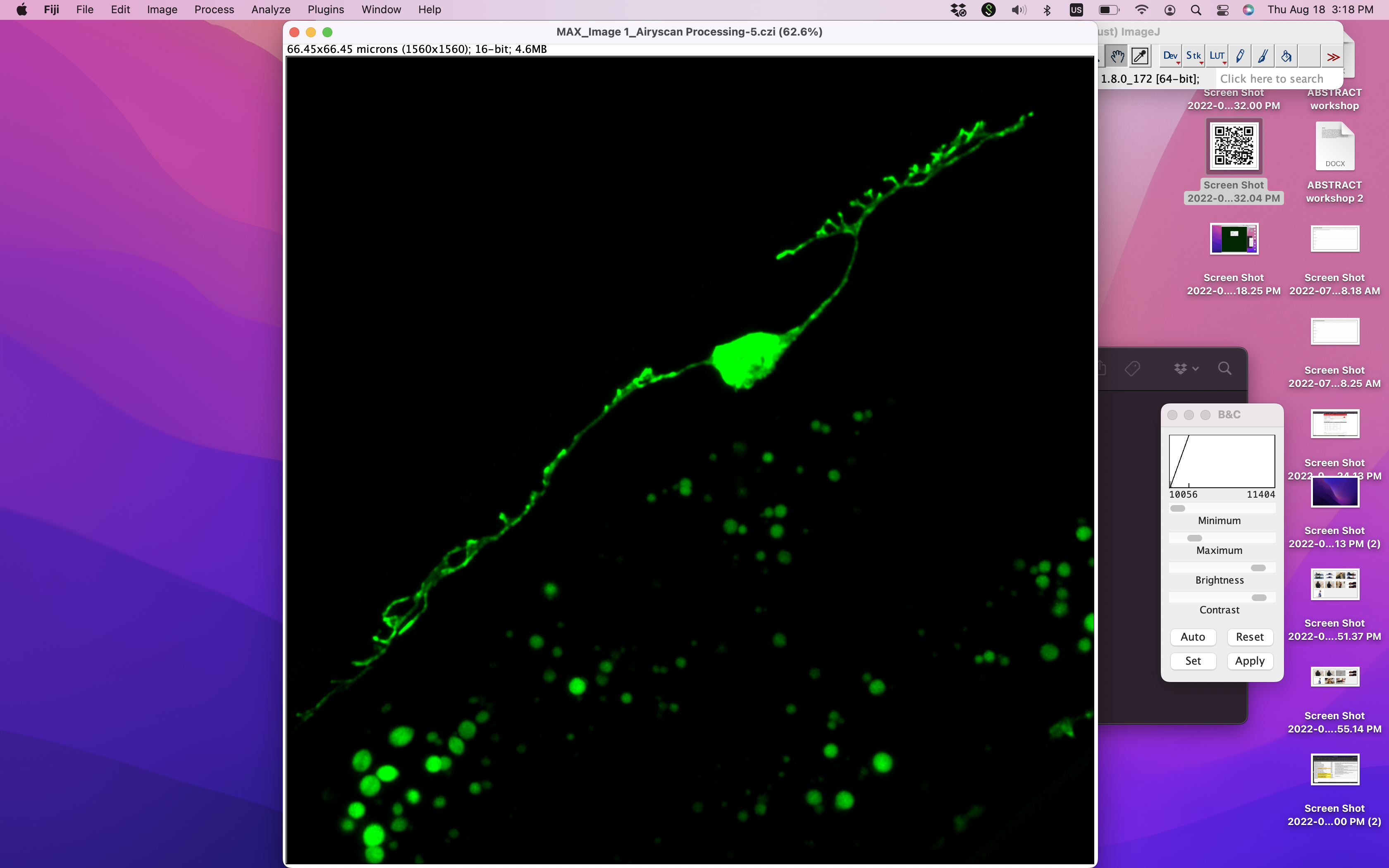Open the Plugins menu
The height and width of the screenshot is (868, 1389).
click(x=325, y=10)
